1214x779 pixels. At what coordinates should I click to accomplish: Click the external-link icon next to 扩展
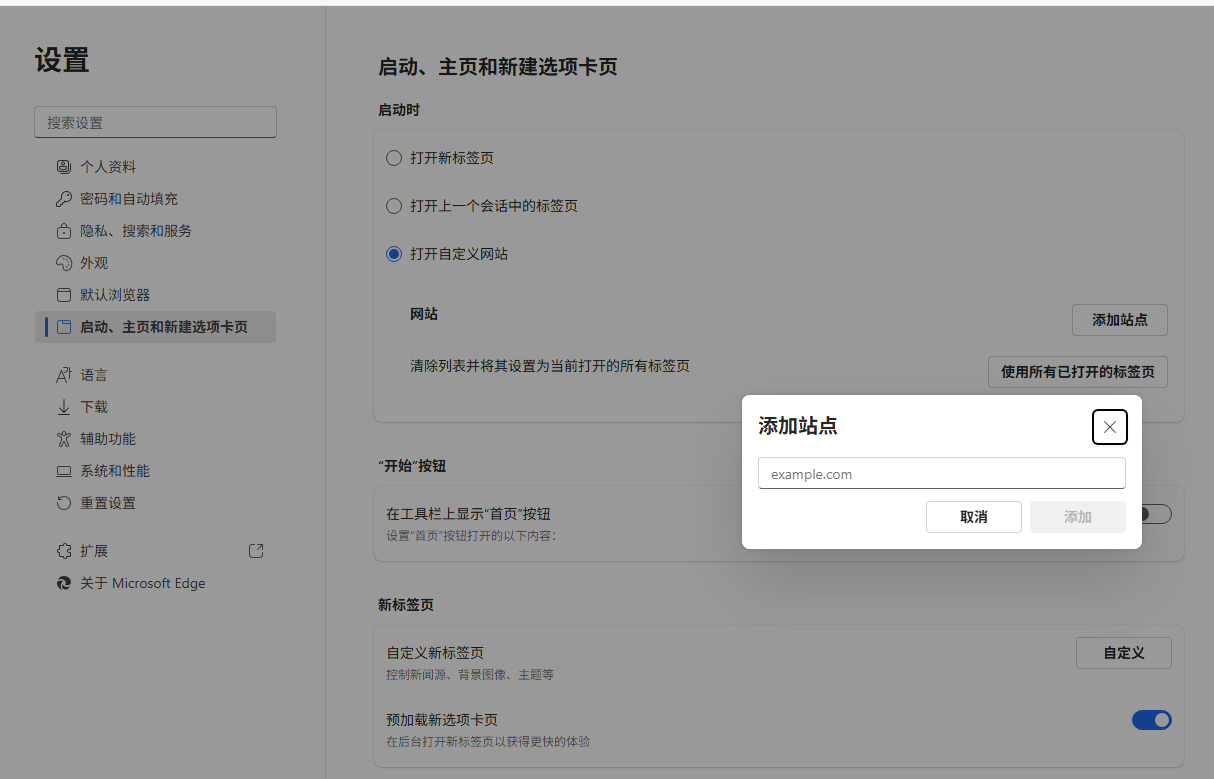pos(256,551)
